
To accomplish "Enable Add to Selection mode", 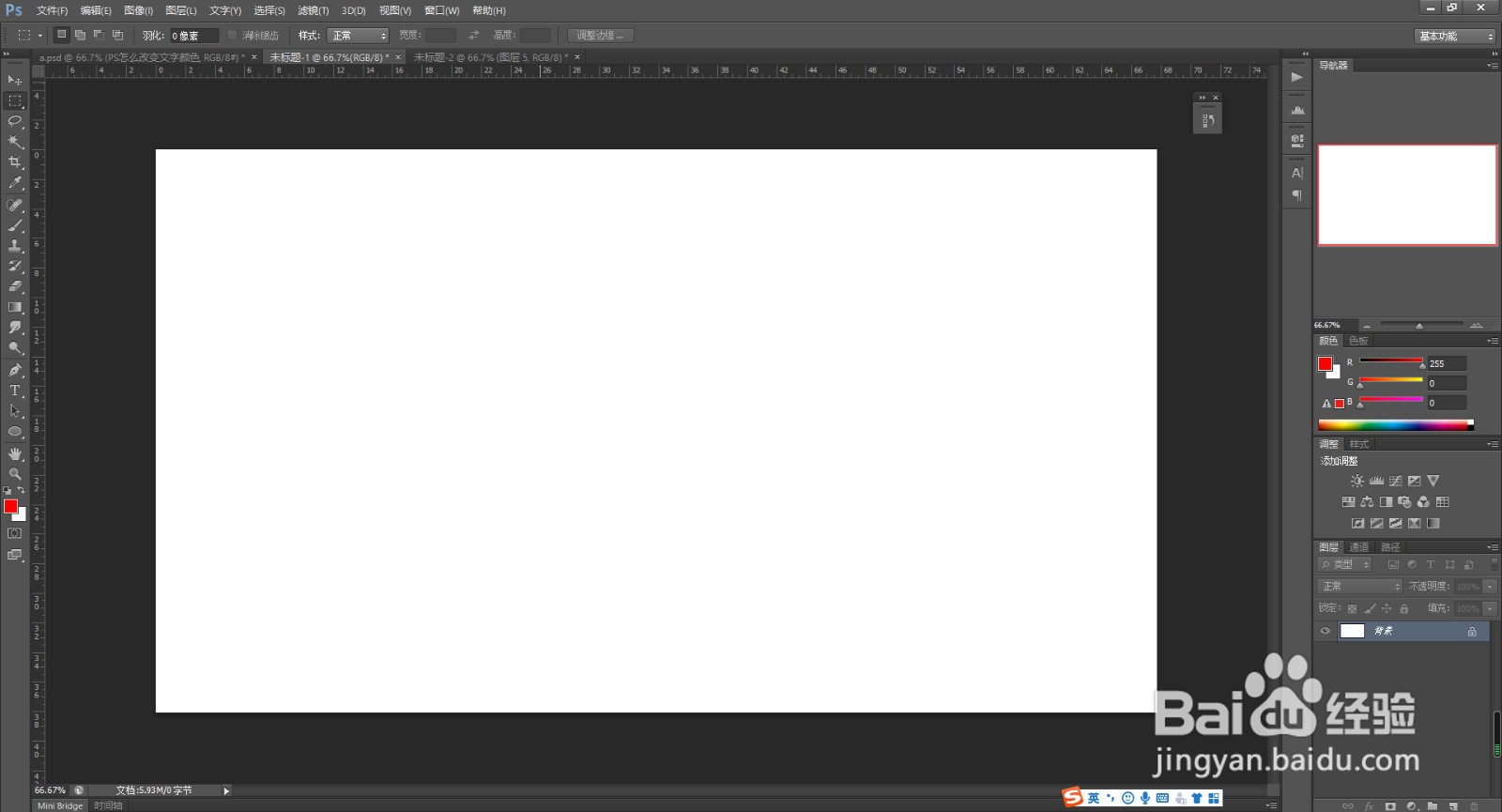I will pos(81,35).
